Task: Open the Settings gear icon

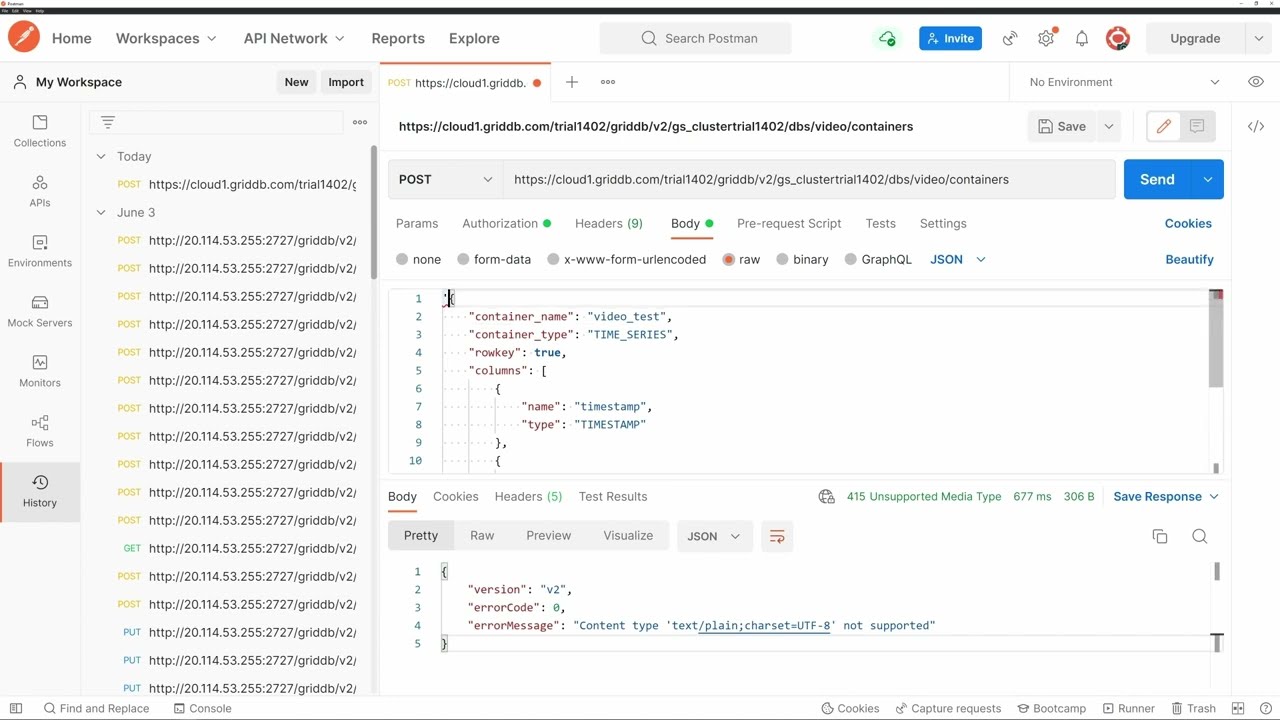Action: point(1046,38)
